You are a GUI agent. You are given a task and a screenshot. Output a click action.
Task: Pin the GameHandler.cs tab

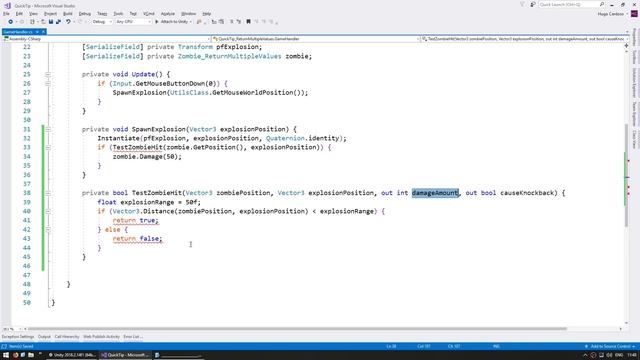click(37, 32)
